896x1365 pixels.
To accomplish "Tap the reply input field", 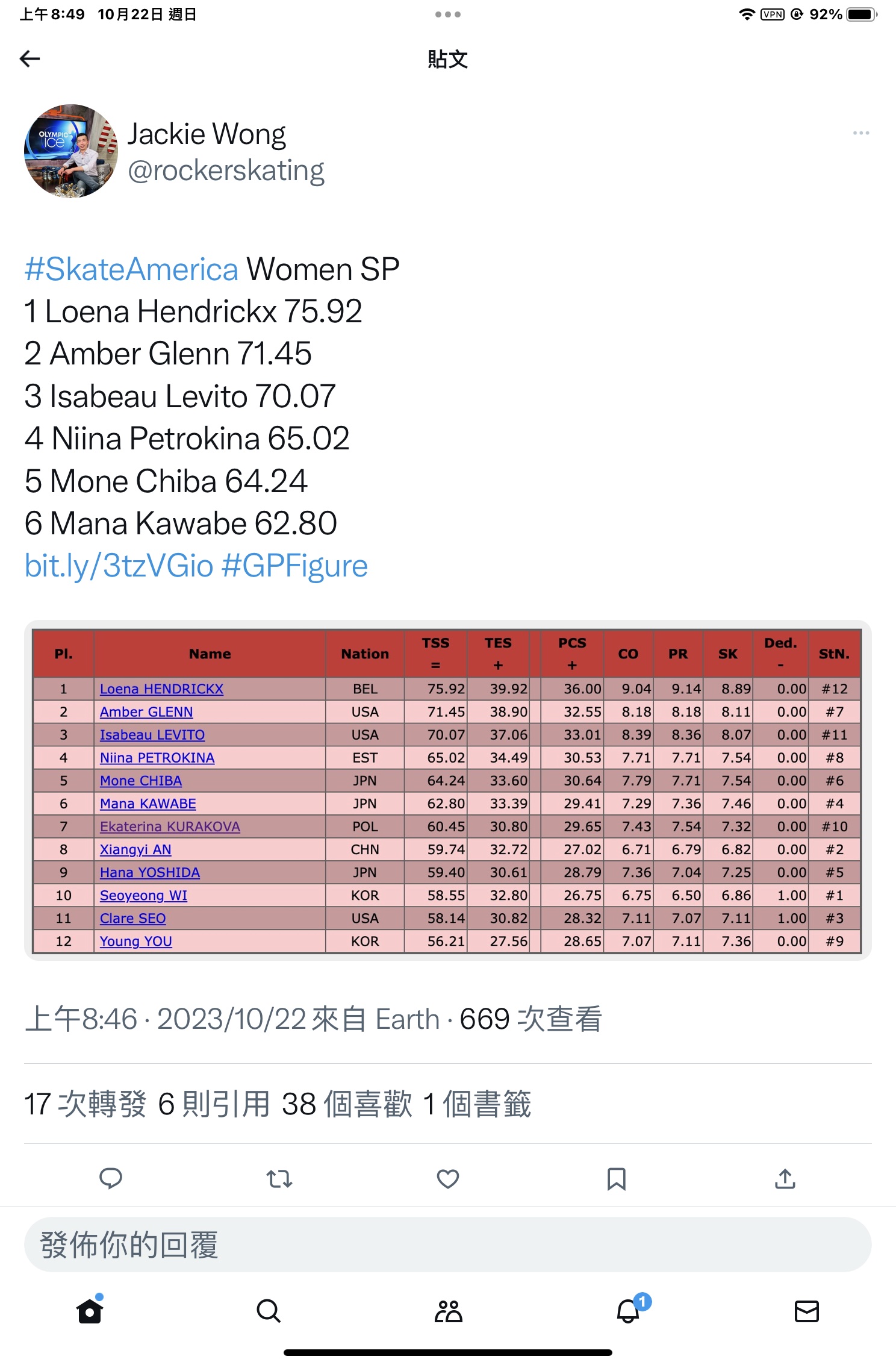I will coord(448,1245).
